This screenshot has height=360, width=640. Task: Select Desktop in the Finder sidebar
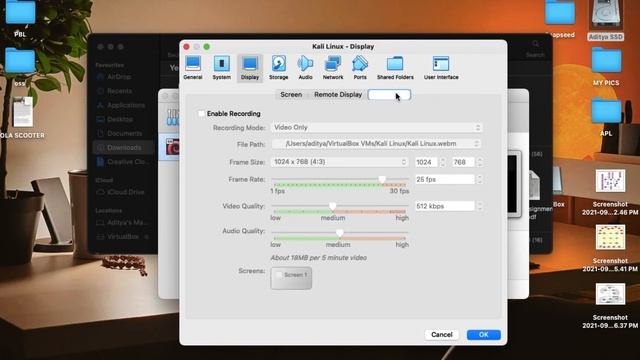(120, 119)
